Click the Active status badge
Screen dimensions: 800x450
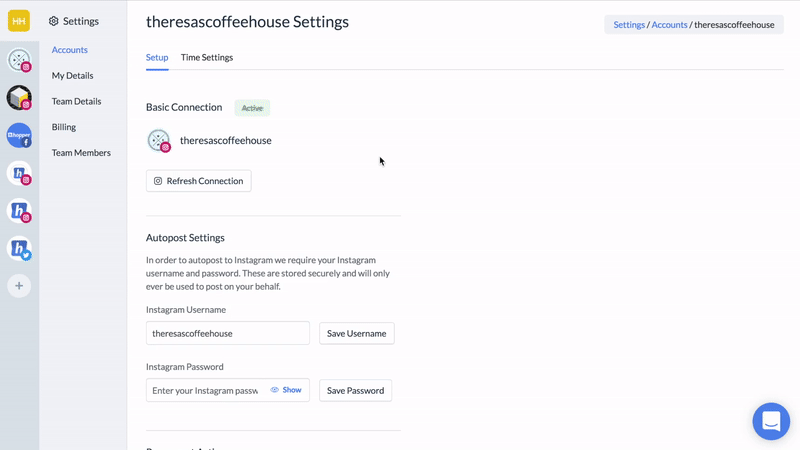pos(252,108)
